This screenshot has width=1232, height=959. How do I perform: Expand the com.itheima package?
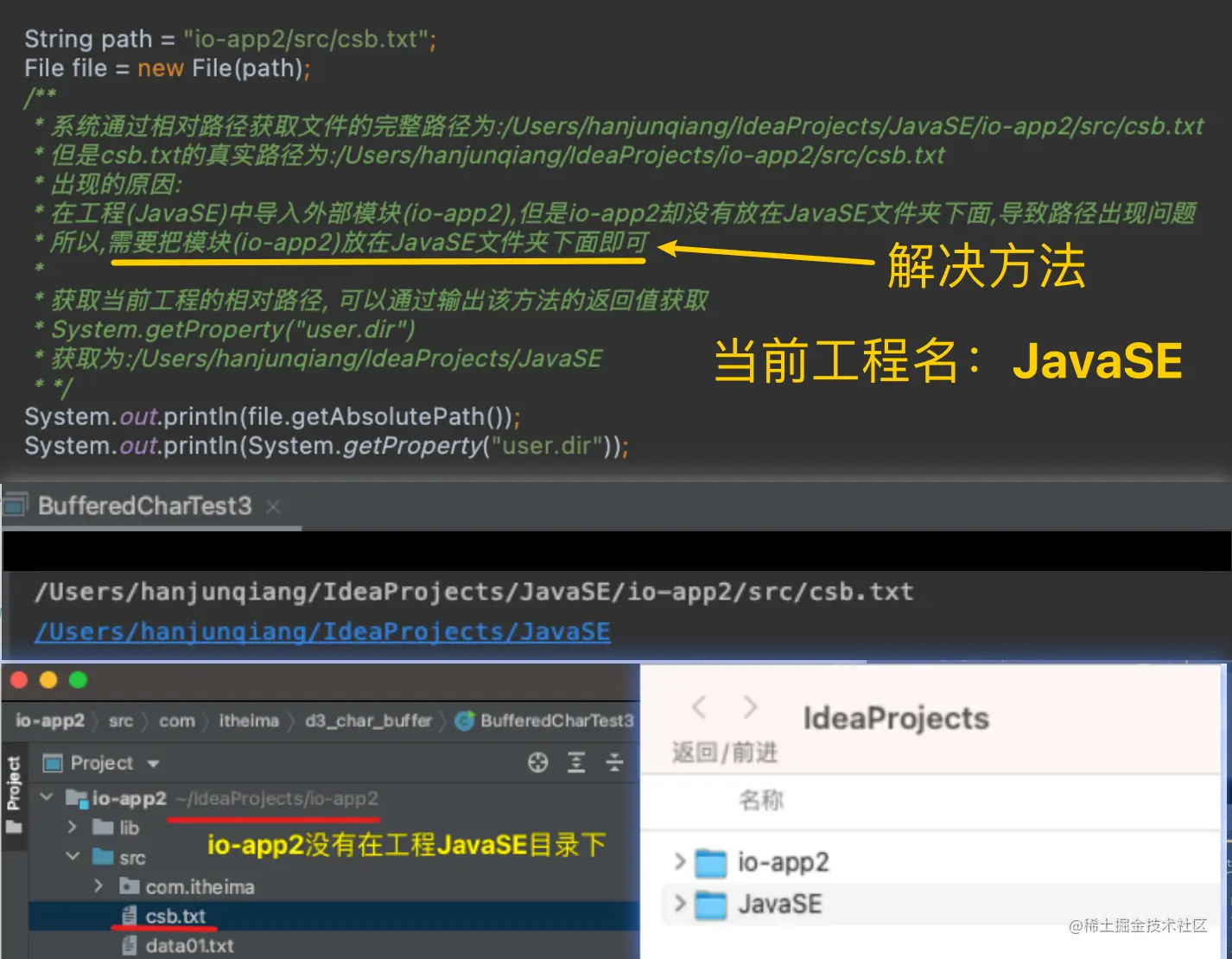coord(98,886)
